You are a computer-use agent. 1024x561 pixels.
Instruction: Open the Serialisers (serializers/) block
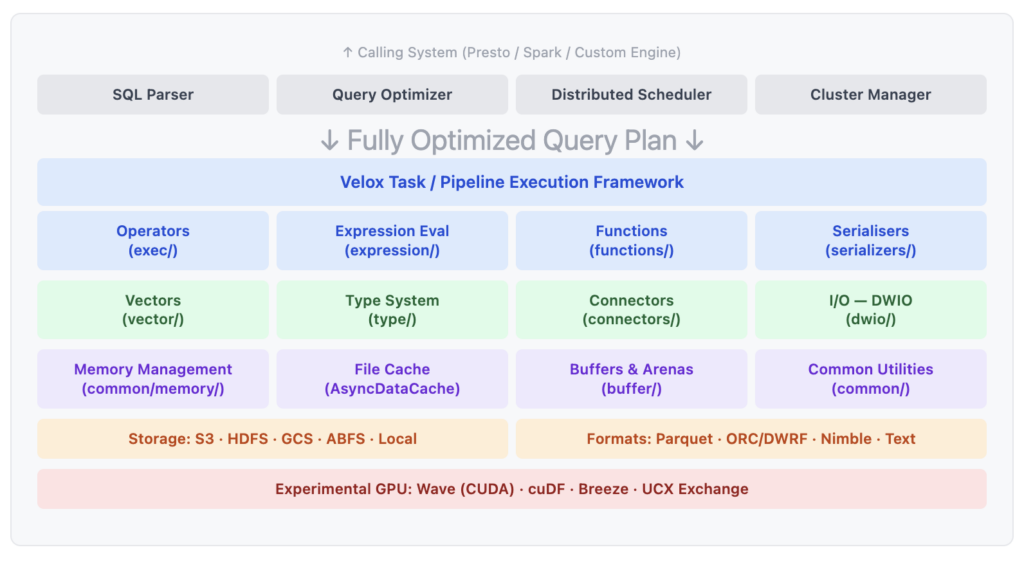pos(871,240)
